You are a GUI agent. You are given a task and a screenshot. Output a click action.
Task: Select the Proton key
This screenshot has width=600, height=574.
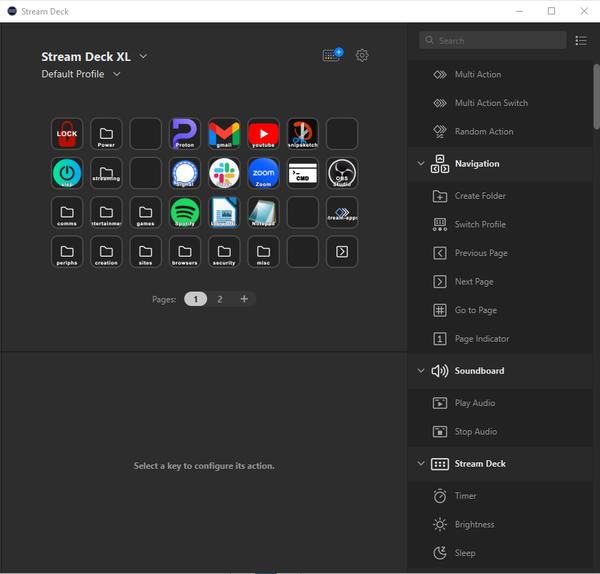[185, 133]
